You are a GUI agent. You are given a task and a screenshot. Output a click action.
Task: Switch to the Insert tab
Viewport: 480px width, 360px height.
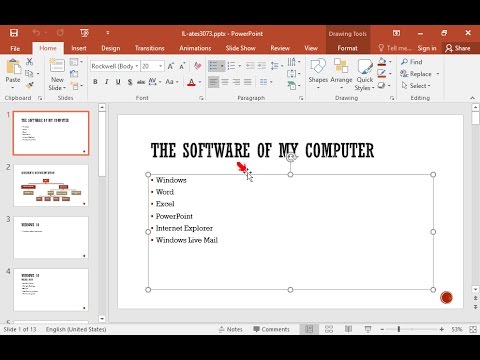[x=79, y=48]
